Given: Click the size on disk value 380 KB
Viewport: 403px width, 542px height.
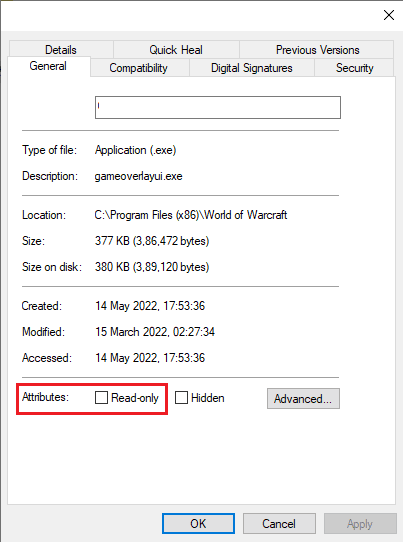Looking at the screenshot, I should 152,267.
